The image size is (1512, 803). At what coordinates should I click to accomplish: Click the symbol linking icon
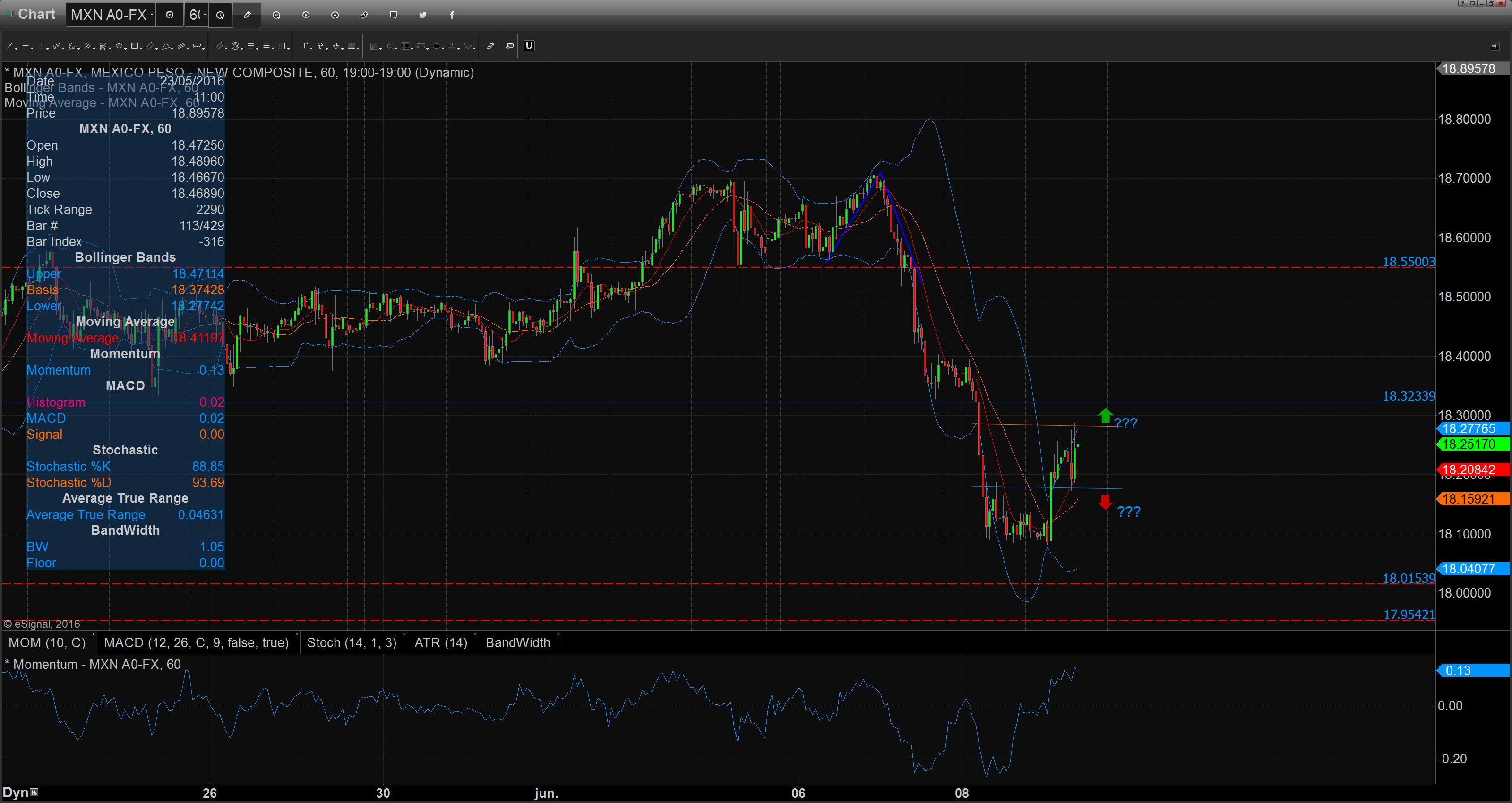point(364,15)
